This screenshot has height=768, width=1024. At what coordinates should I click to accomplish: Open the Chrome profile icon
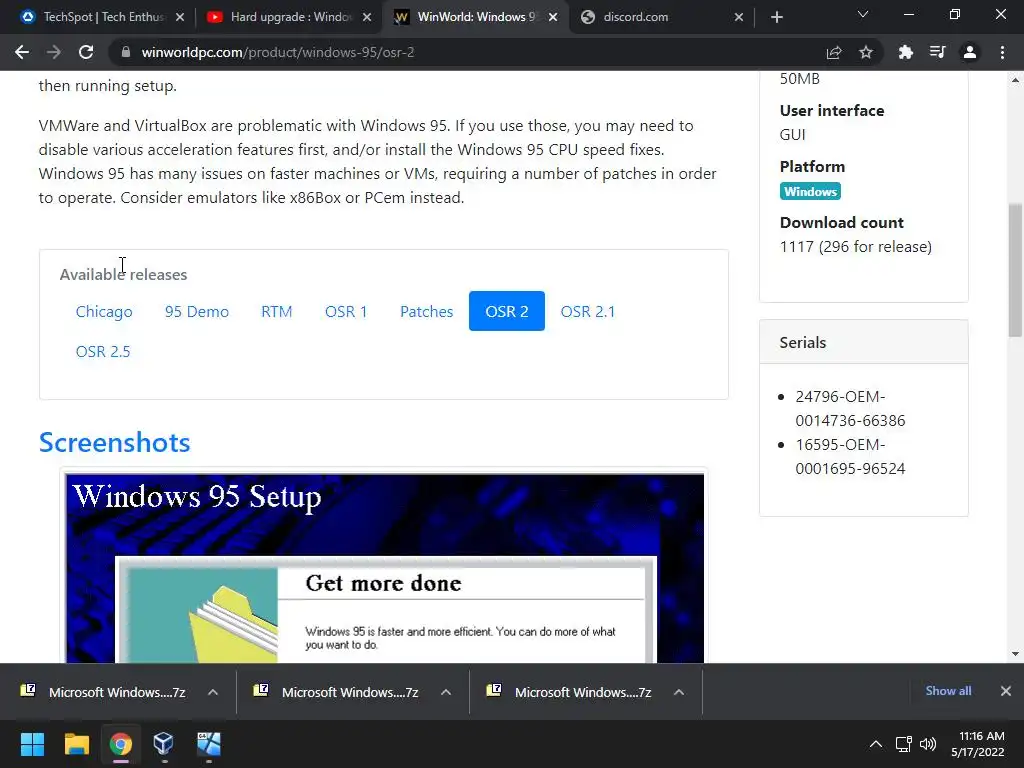[x=970, y=52]
